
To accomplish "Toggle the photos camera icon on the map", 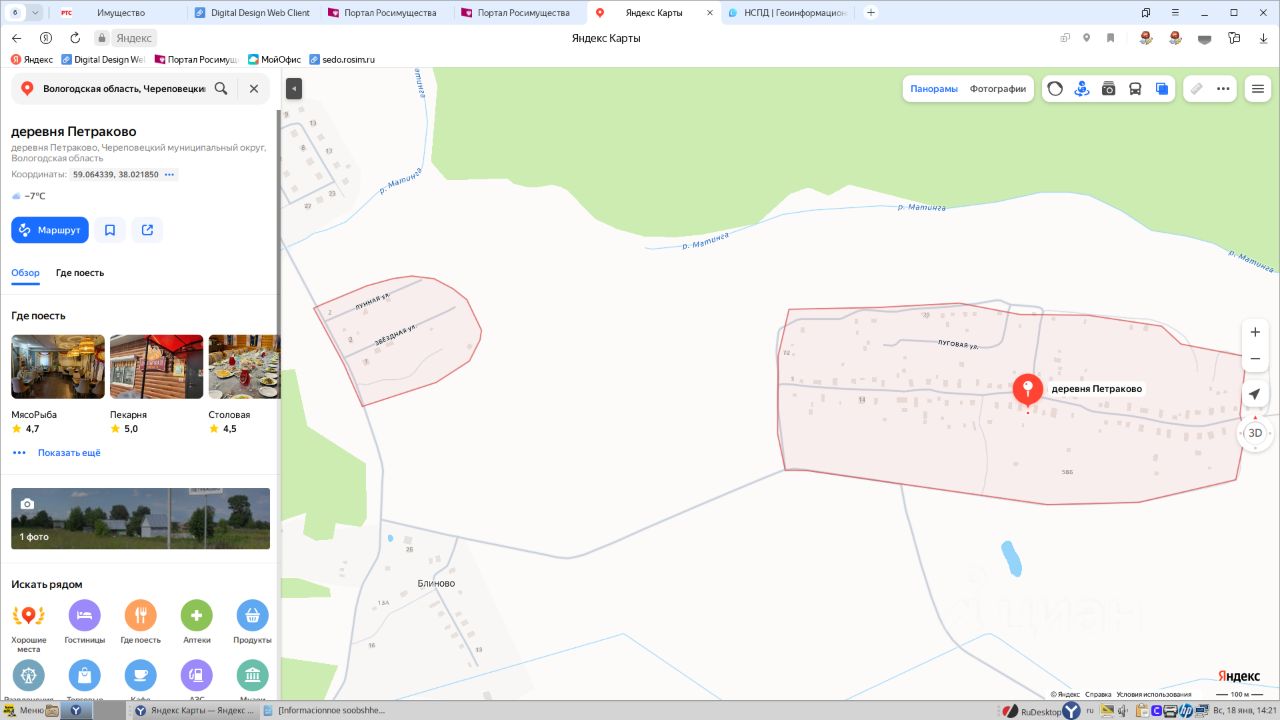I will 1108,88.
